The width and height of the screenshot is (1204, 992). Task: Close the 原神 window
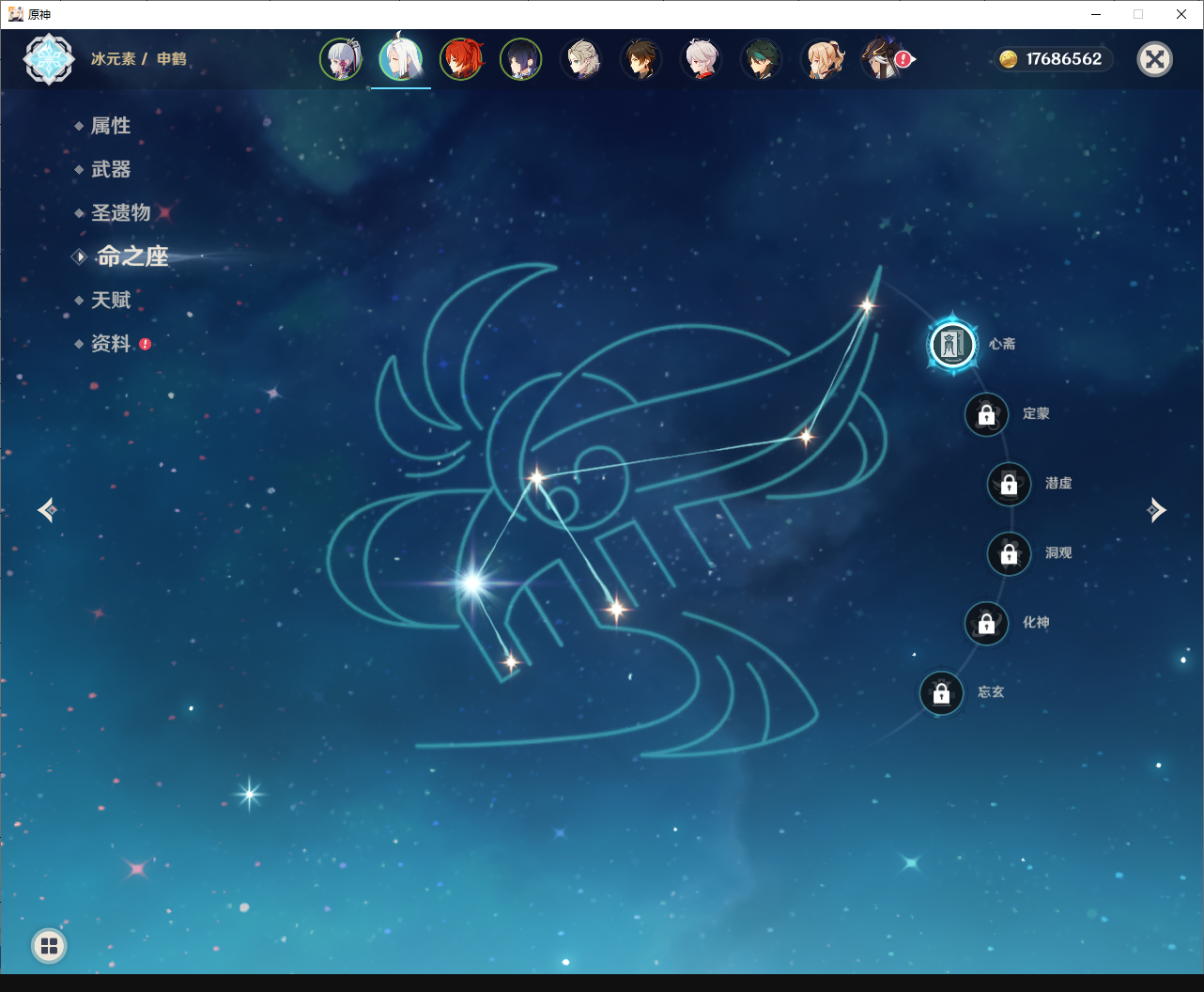[x=1181, y=14]
